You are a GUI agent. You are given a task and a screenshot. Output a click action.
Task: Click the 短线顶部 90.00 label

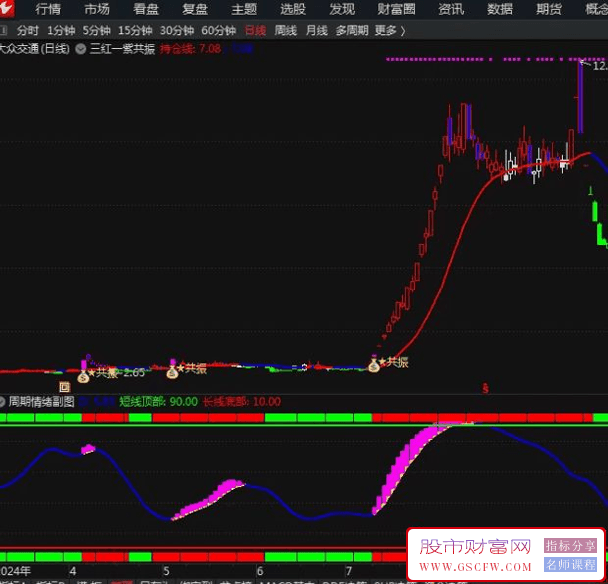[x=158, y=402]
